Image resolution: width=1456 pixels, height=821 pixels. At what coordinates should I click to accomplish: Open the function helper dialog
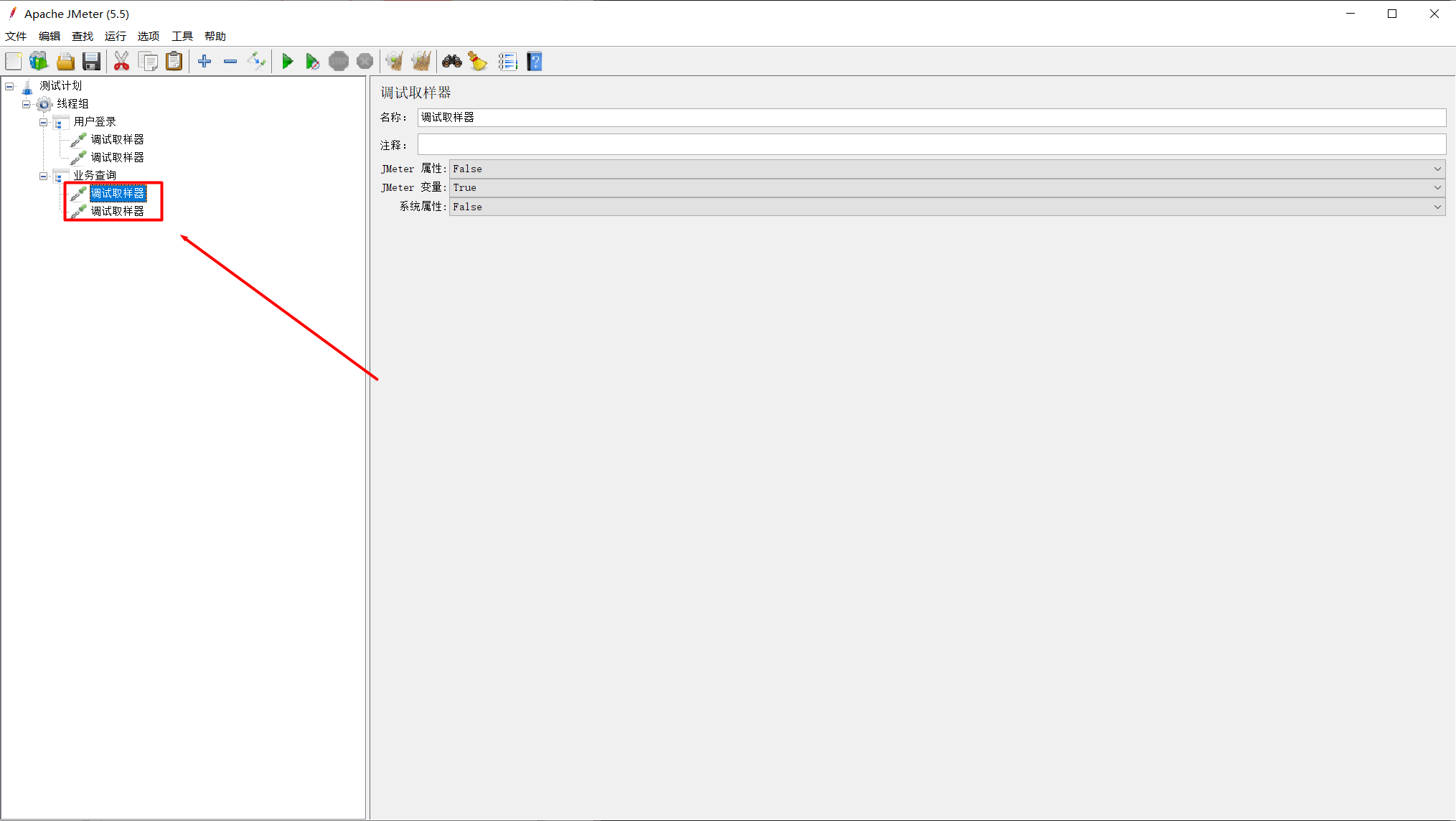click(x=508, y=62)
